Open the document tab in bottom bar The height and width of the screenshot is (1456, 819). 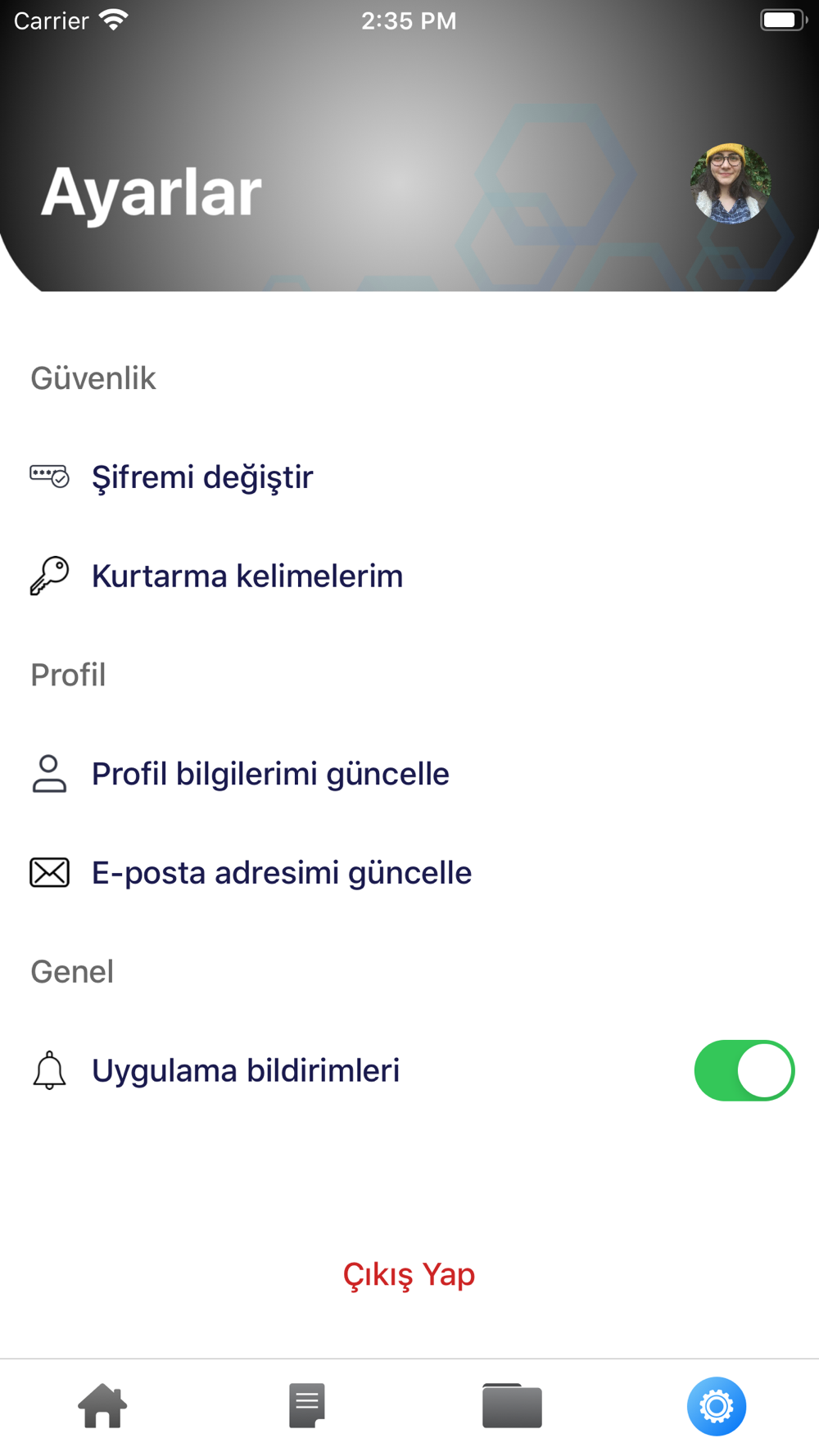coord(307,1406)
